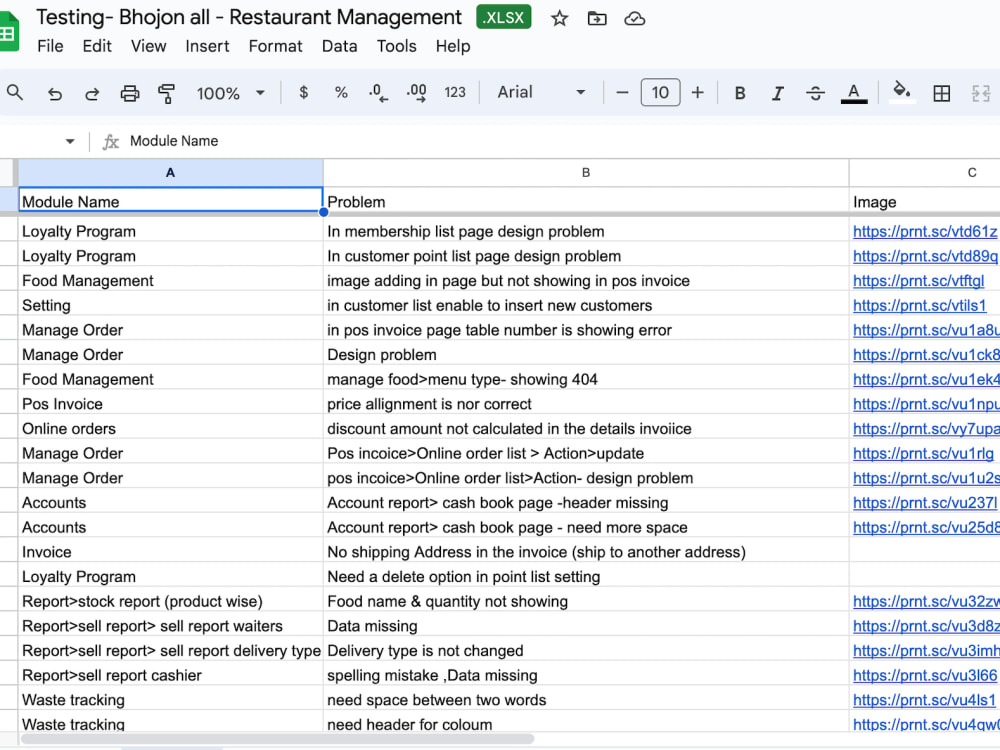Viewport: 1000px width, 750px height.
Task: Open the search menus magnifier icon
Action: (15, 92)
